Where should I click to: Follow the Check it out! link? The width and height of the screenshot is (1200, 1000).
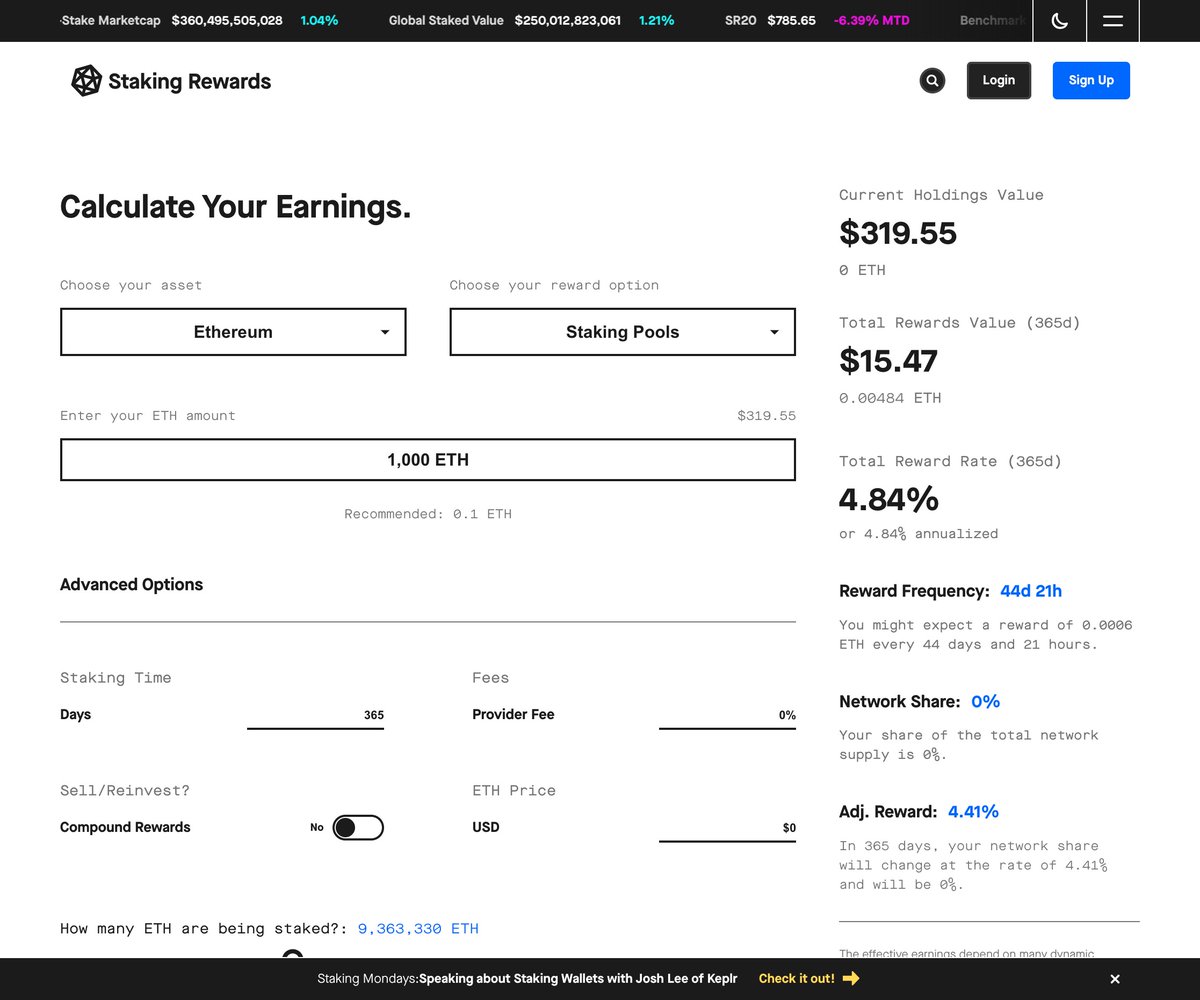click(796, 979)
